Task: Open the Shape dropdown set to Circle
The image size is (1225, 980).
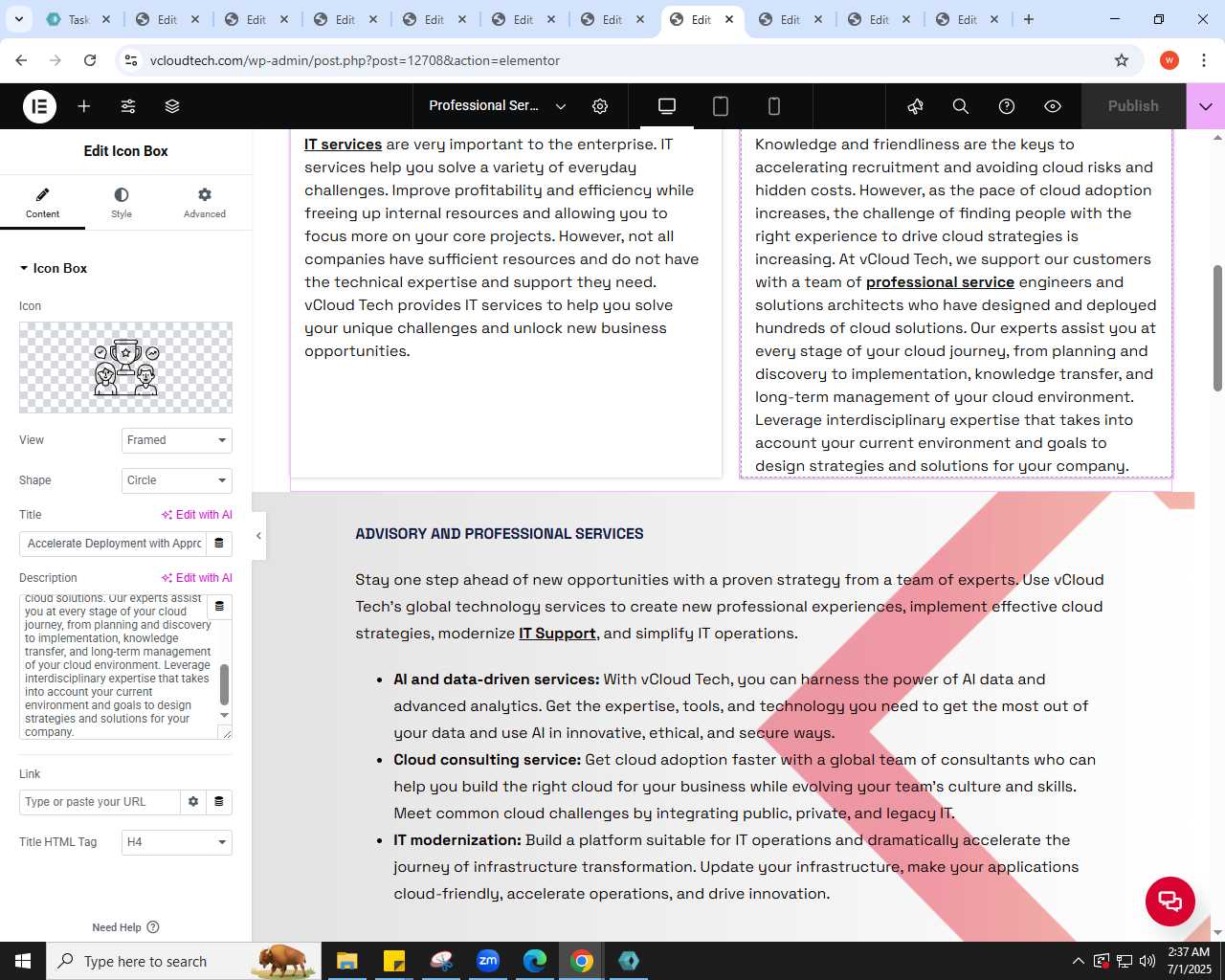Action: tap(177, 480)
